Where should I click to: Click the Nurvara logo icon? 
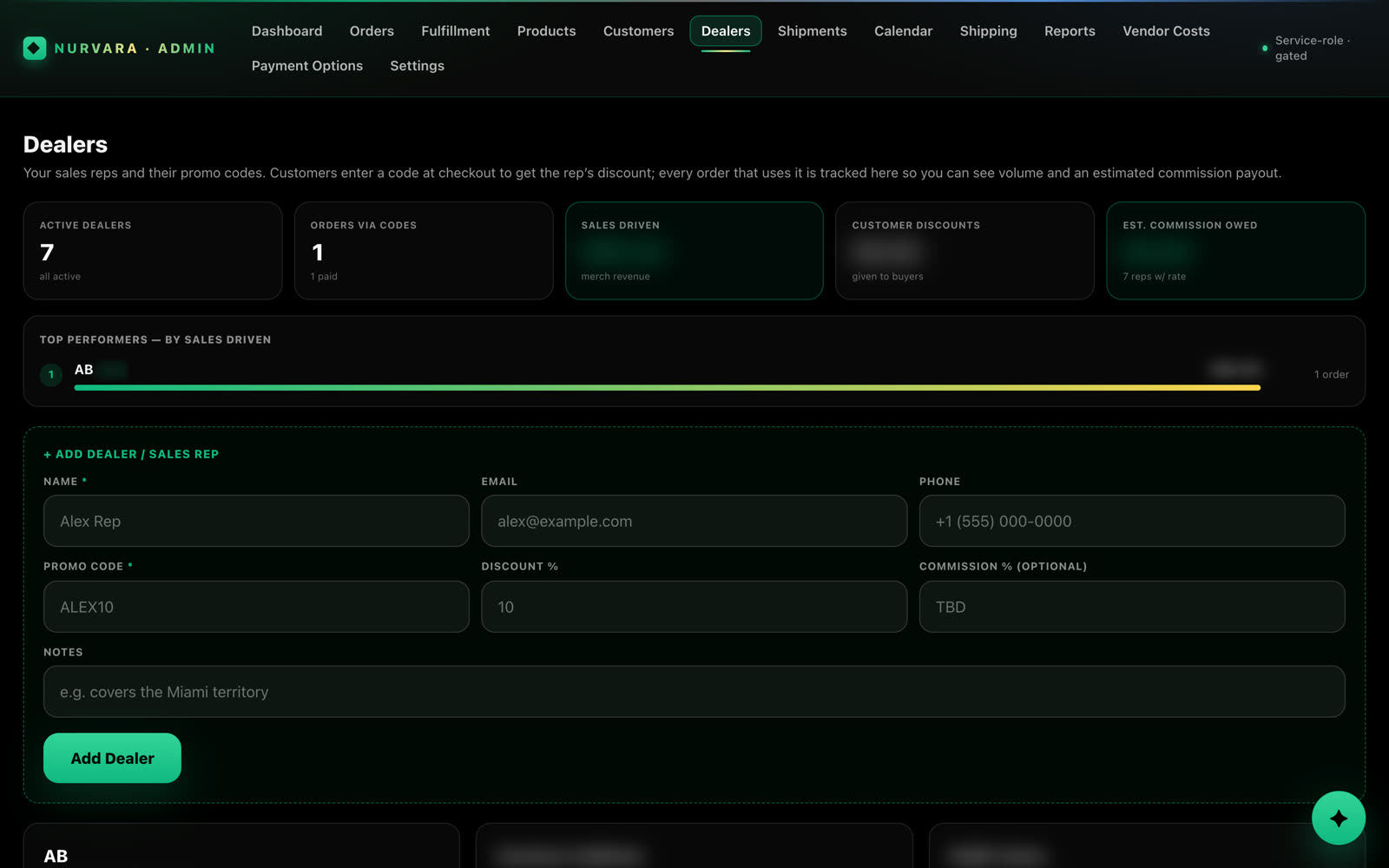click(35, 49)
